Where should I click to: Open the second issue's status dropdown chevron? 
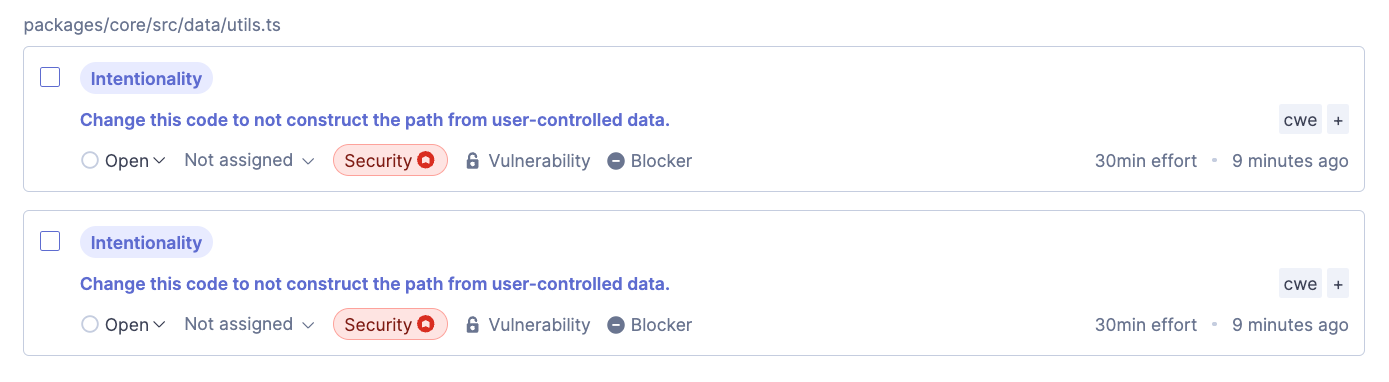click(159, 325)
